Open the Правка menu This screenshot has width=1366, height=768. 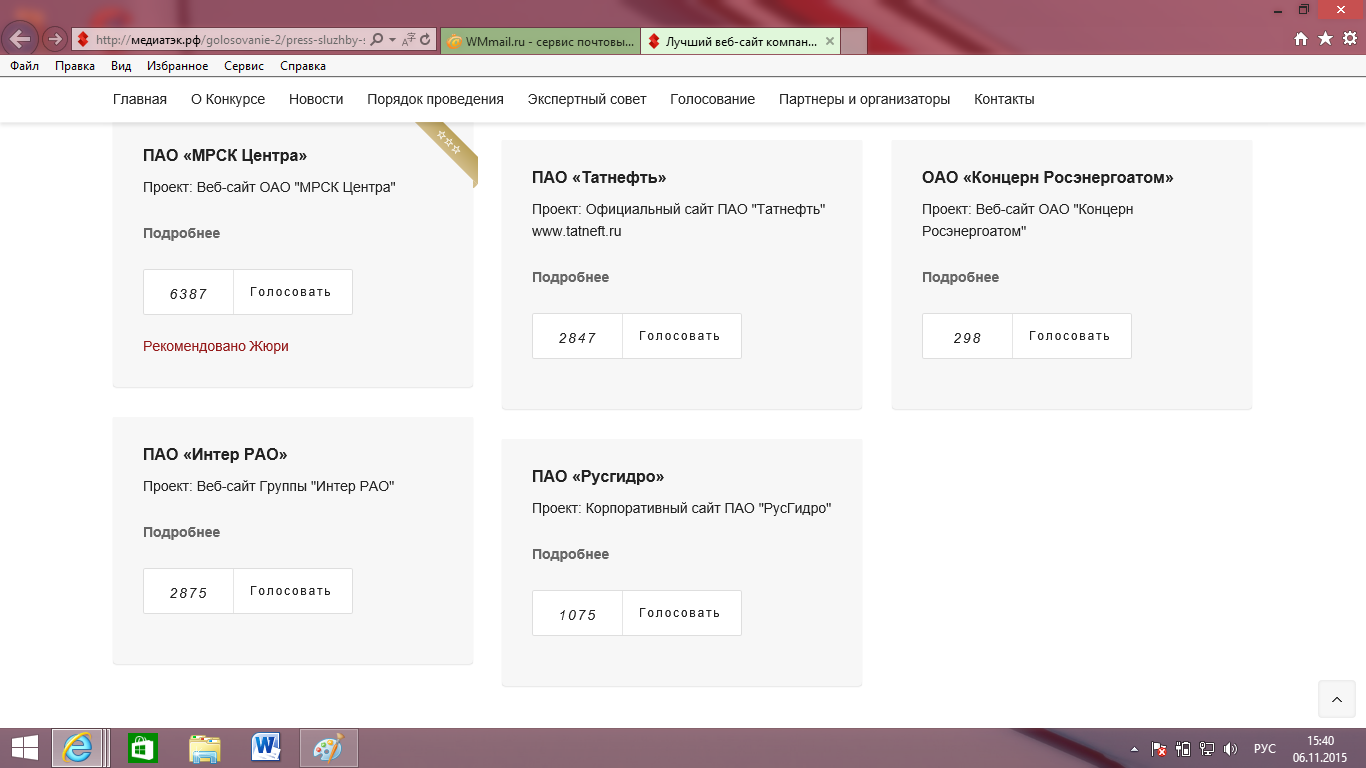(75, 66)
